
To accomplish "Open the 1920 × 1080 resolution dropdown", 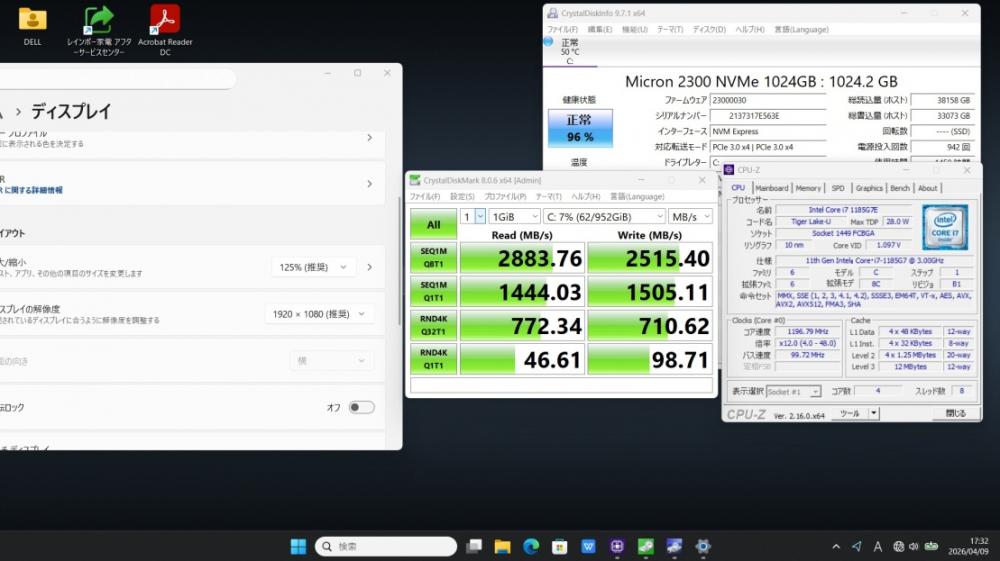I will tap(322, 314).
